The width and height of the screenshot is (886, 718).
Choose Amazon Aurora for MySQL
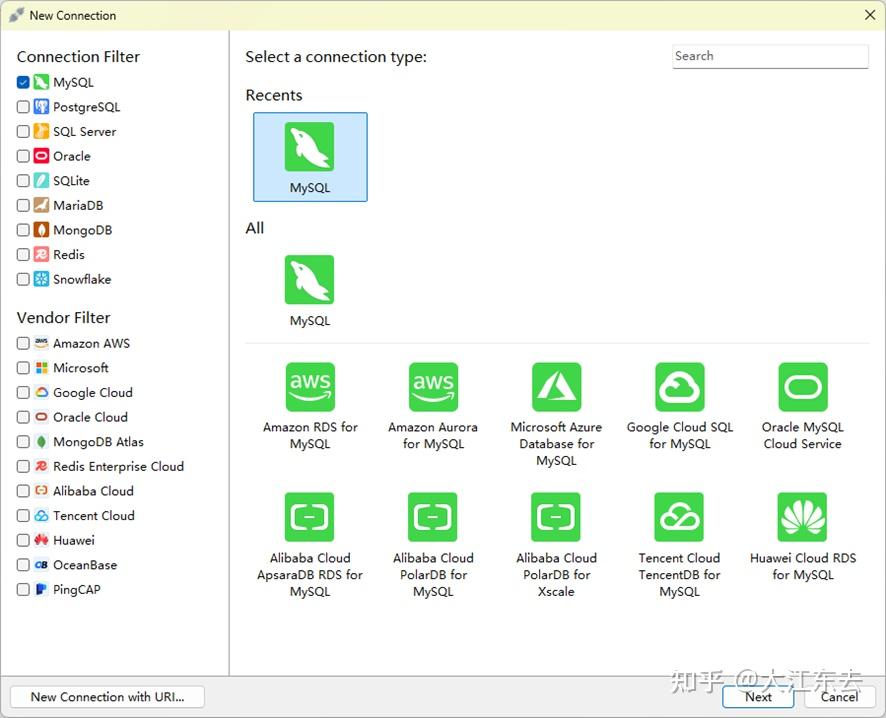point(433,387)
